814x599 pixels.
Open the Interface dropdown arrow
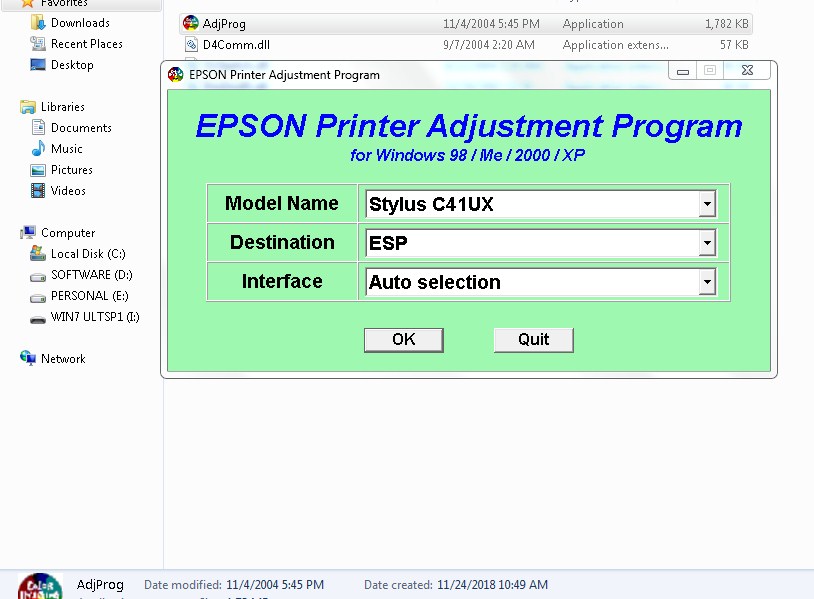pos(707,282)
